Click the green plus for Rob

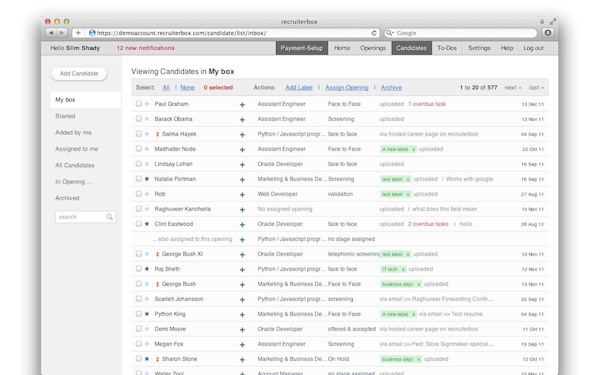(242, 195)
